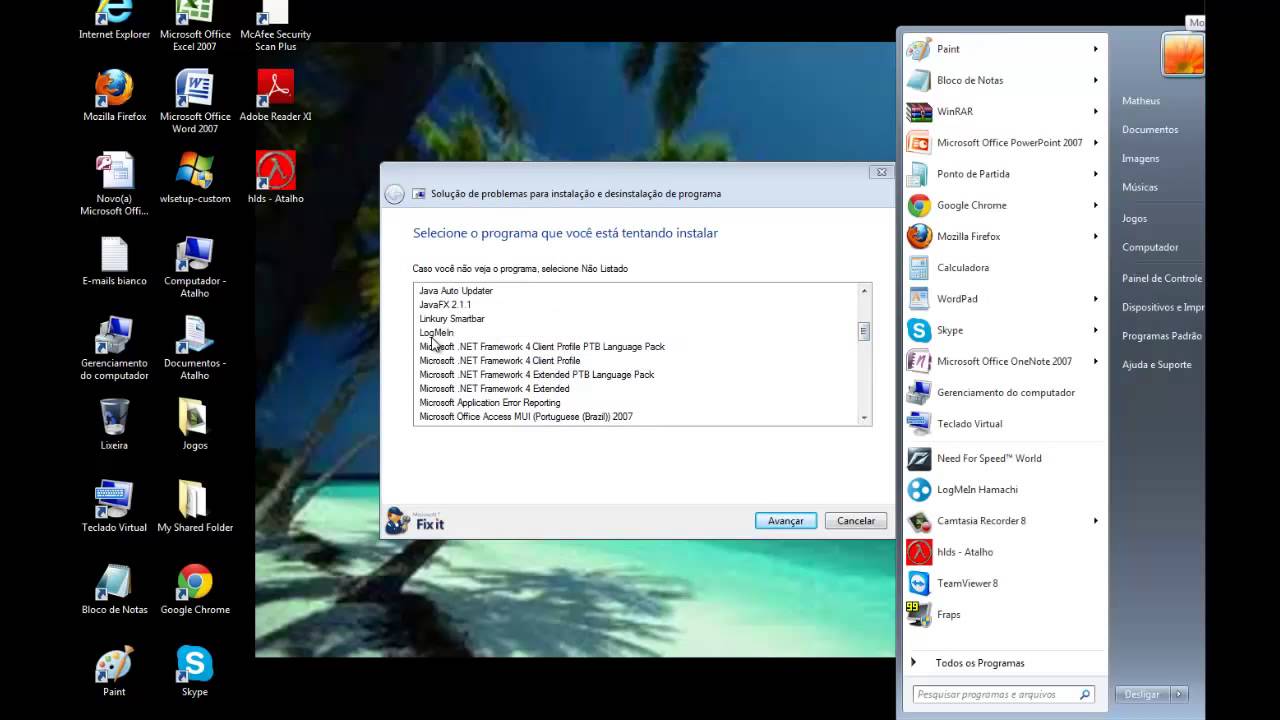This screenshot has width=1280, height=720.
Task: Open Microsoft Office Excel 2007 desktop icon
Action: (195, 25)
